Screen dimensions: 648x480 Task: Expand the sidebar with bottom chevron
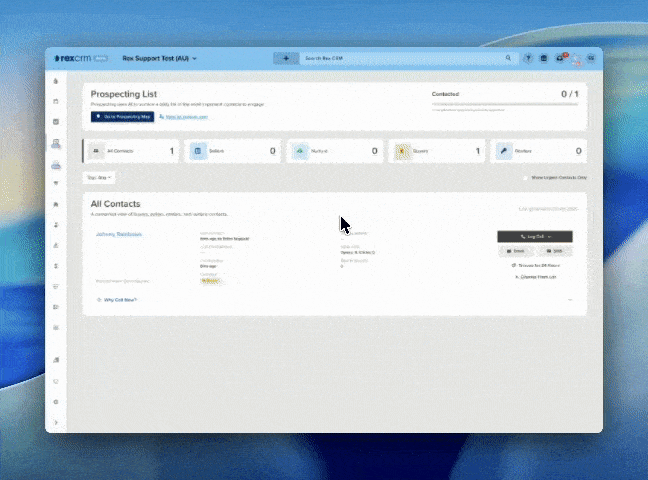[x=56, y=423]
